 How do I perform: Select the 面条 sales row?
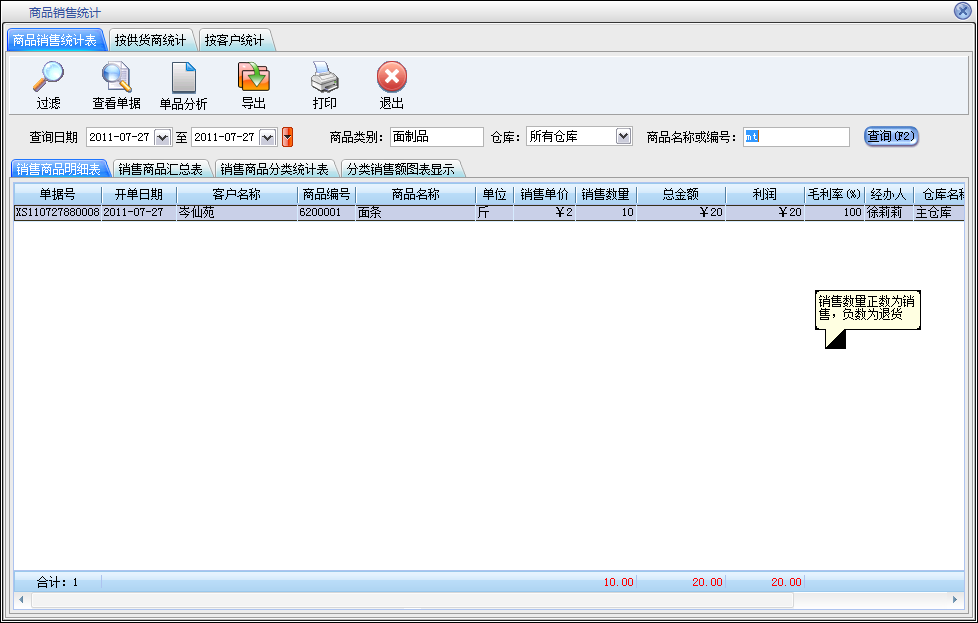pos(414,213)
